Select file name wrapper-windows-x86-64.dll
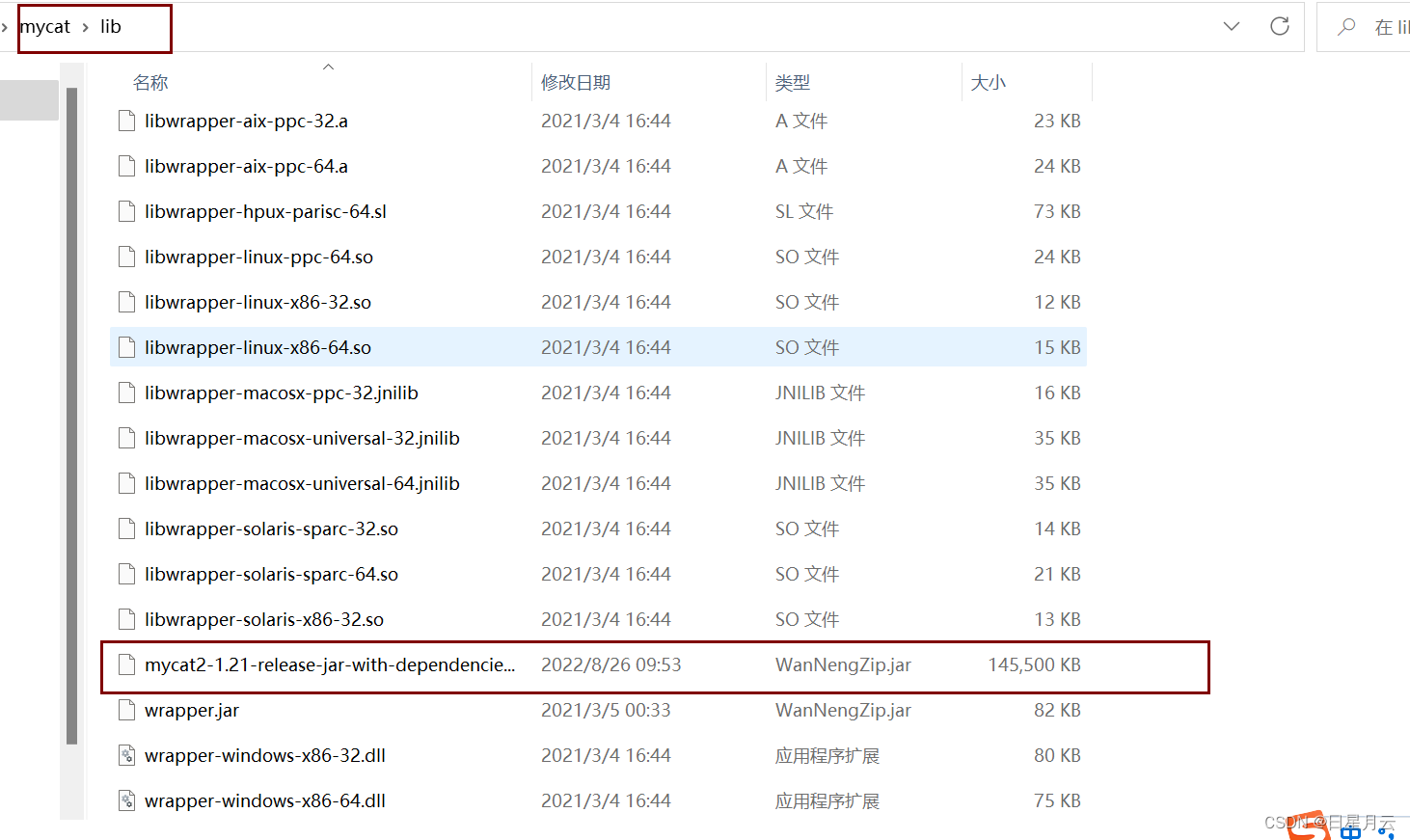 265,800
